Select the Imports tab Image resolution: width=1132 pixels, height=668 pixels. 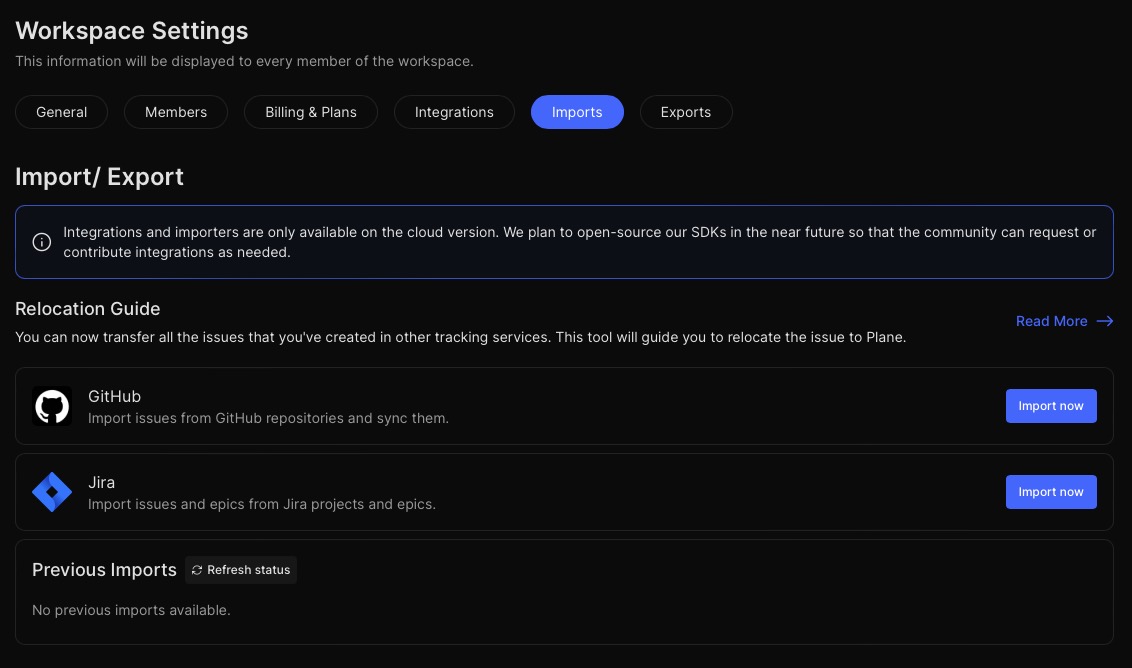point(577,112)
